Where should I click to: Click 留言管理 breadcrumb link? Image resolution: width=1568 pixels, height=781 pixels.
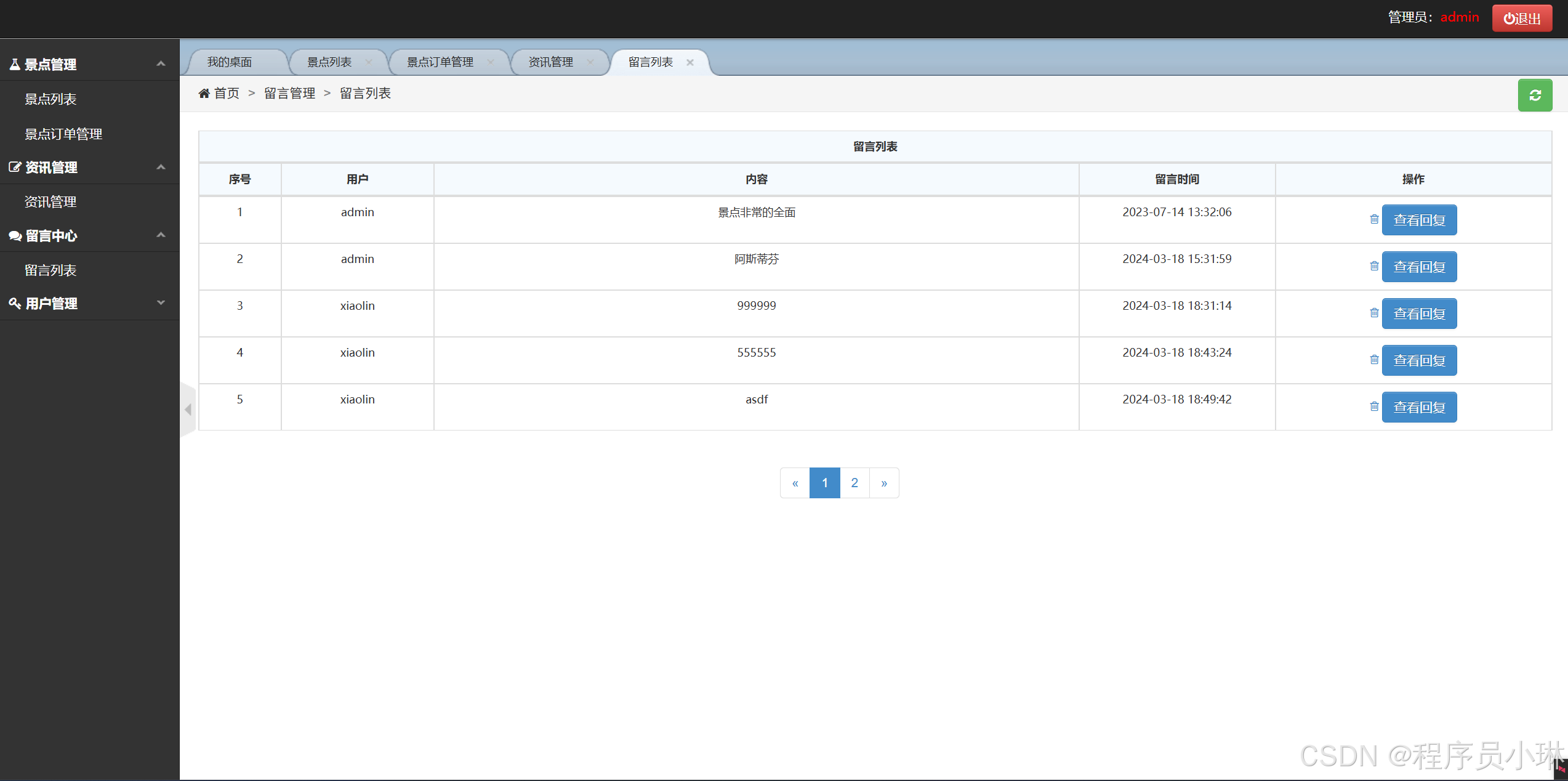coord(289,94)
